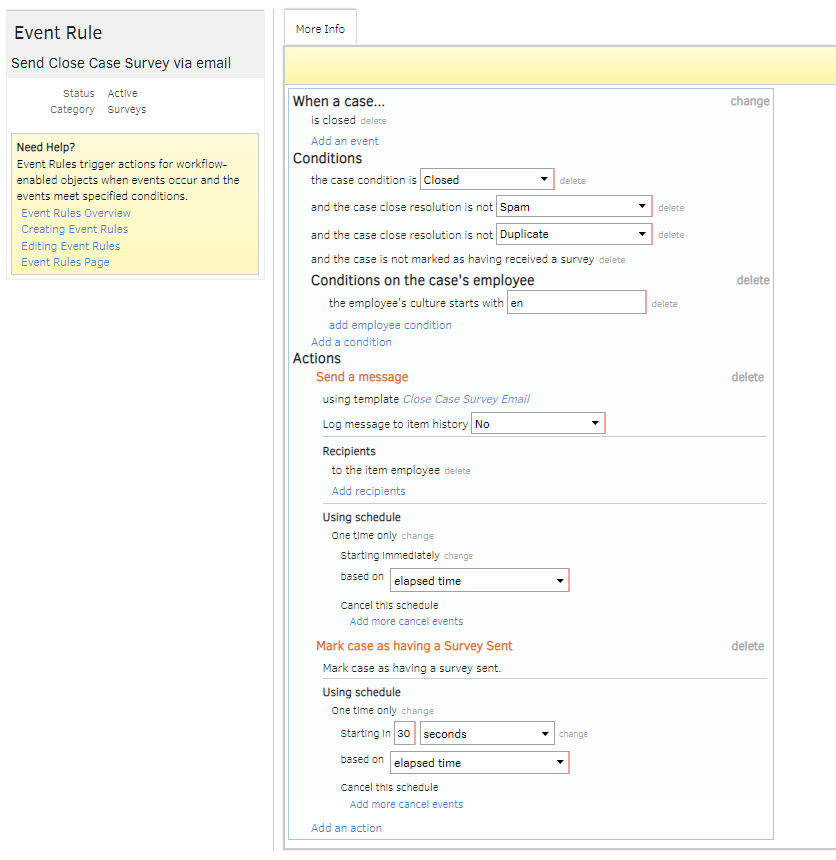Screen dimensions: 836x860
Task: Click change next to When a case
Action: 749,101
